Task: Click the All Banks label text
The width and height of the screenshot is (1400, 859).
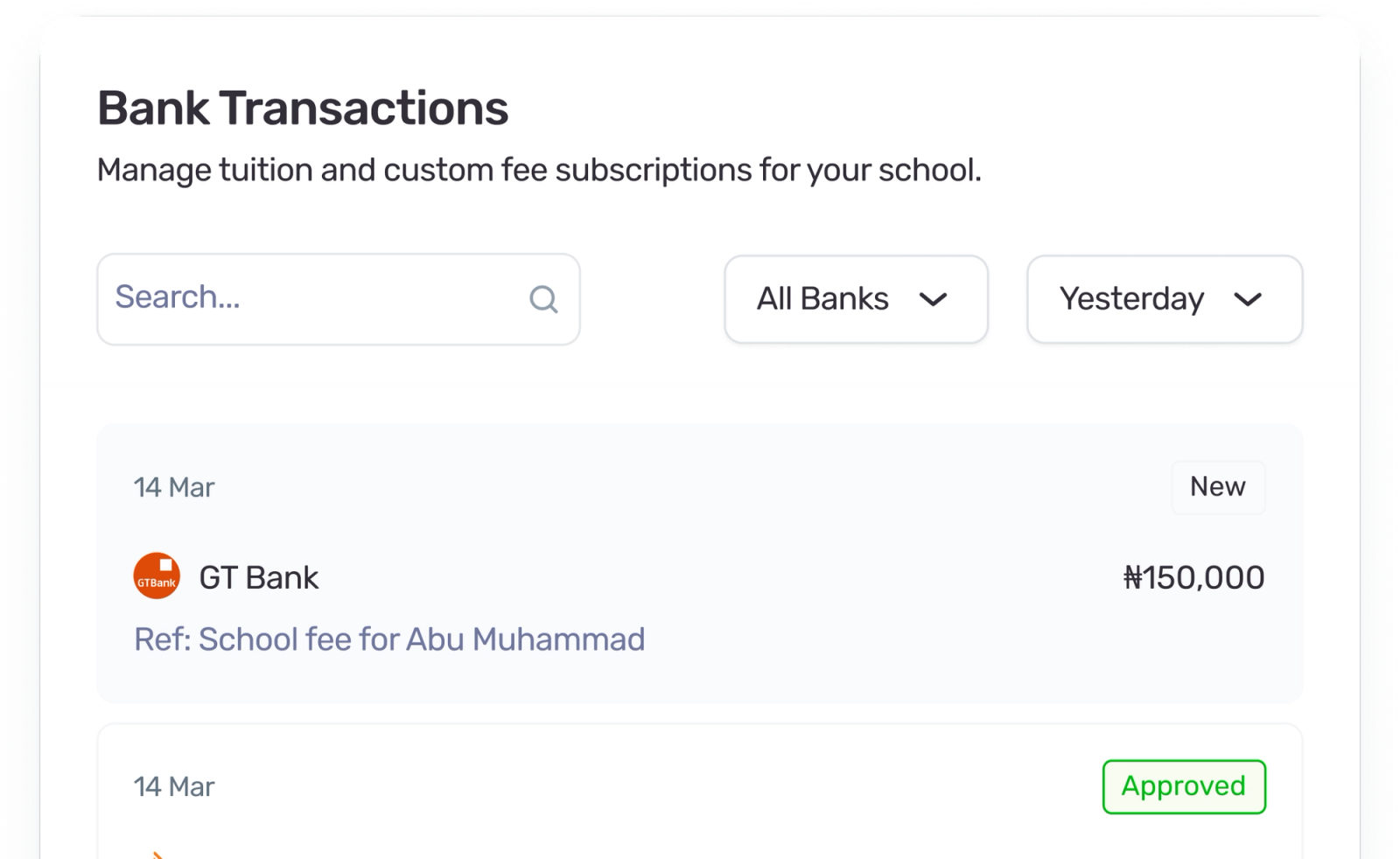Action: (x=822, y=299)
